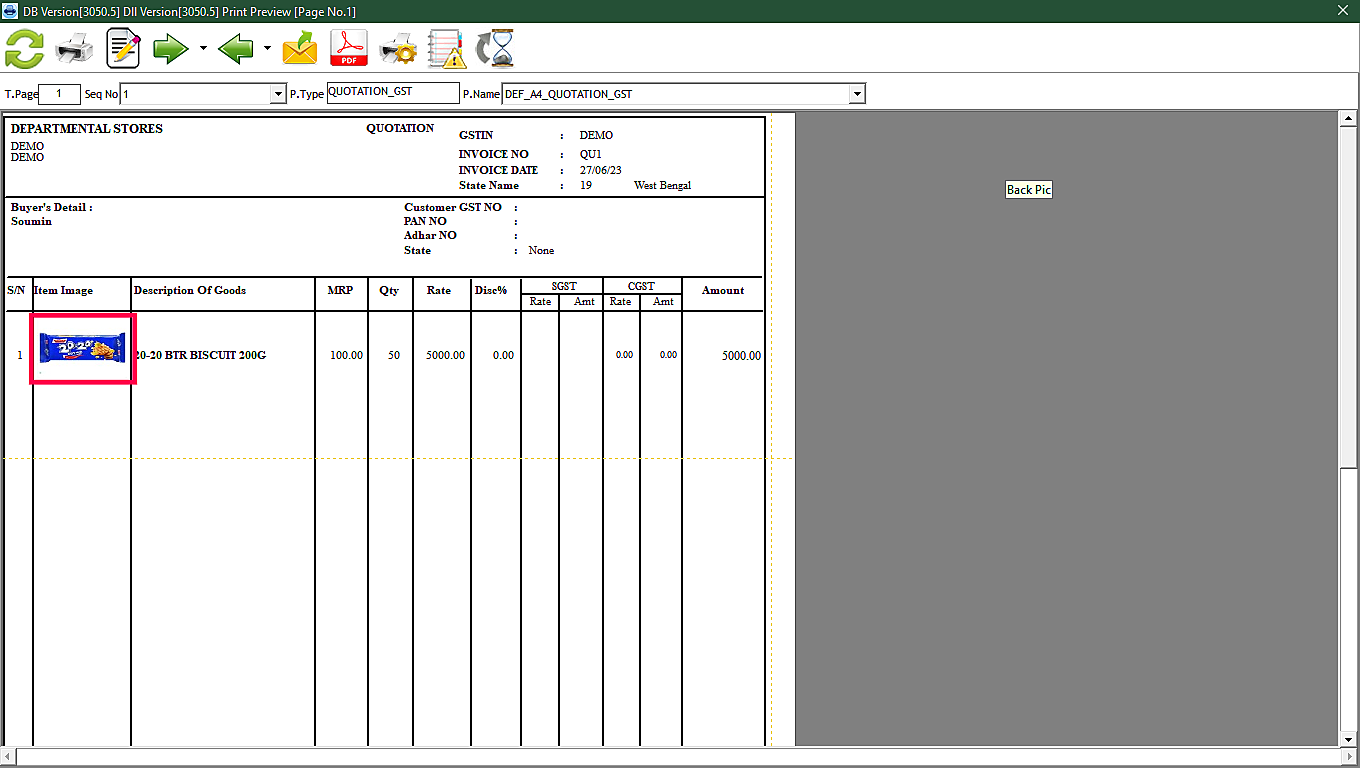Click the MRP column header
Image resolution: width=1360 pixels, height=768 pixels.
click(x=340, y=291)
